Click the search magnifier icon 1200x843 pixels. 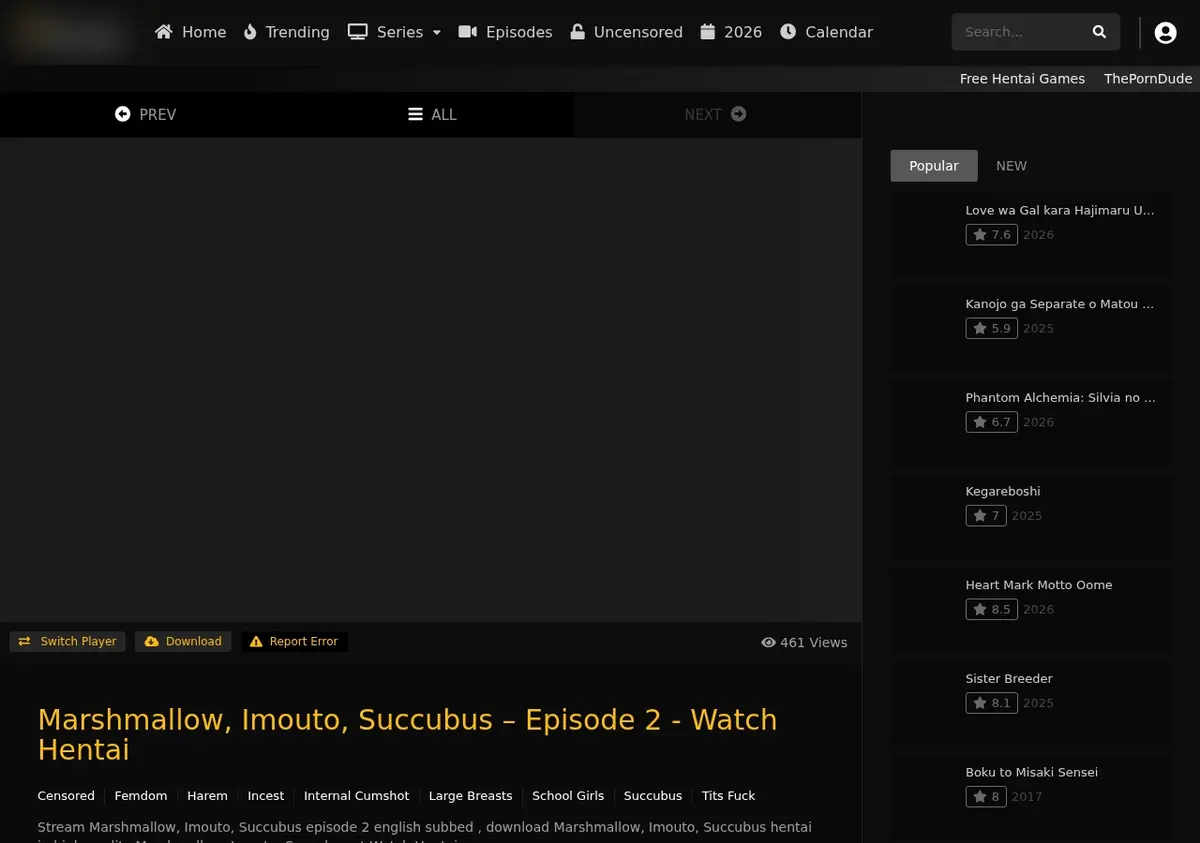(1099, 32)
